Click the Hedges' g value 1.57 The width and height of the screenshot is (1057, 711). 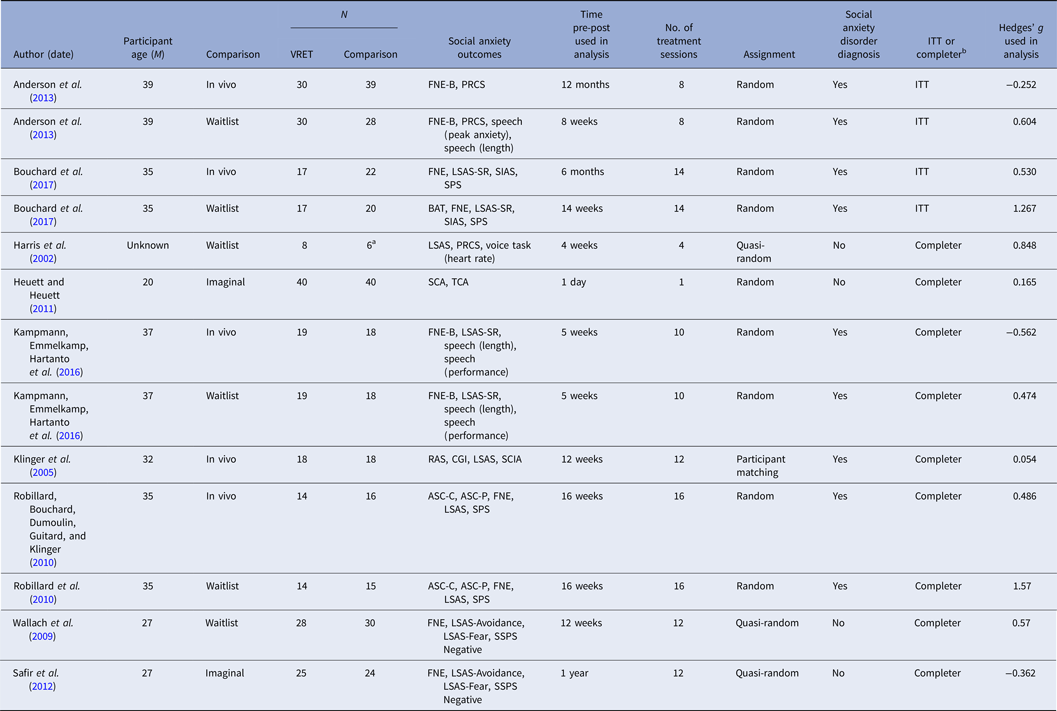point(1025,585)
